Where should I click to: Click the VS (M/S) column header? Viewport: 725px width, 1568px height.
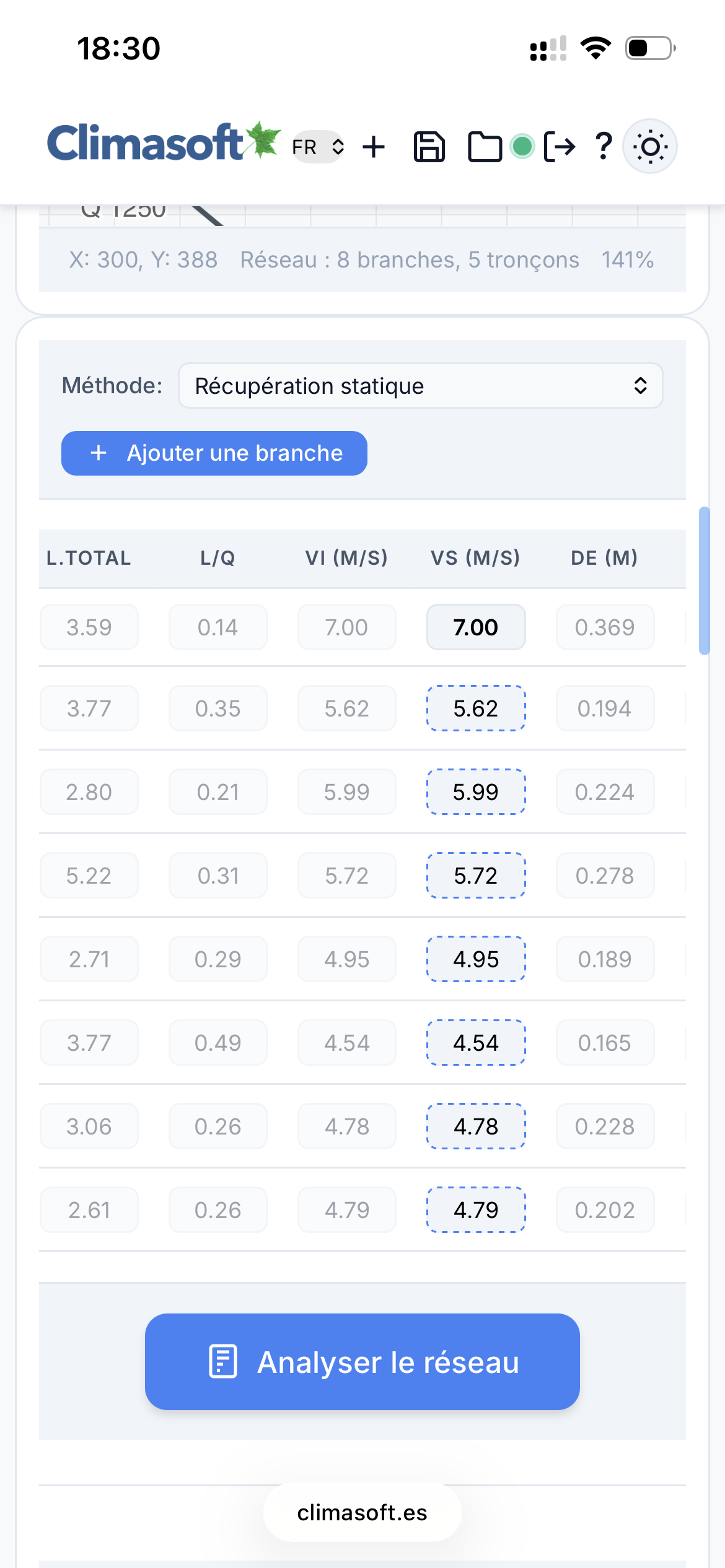[x=475, y=558]
